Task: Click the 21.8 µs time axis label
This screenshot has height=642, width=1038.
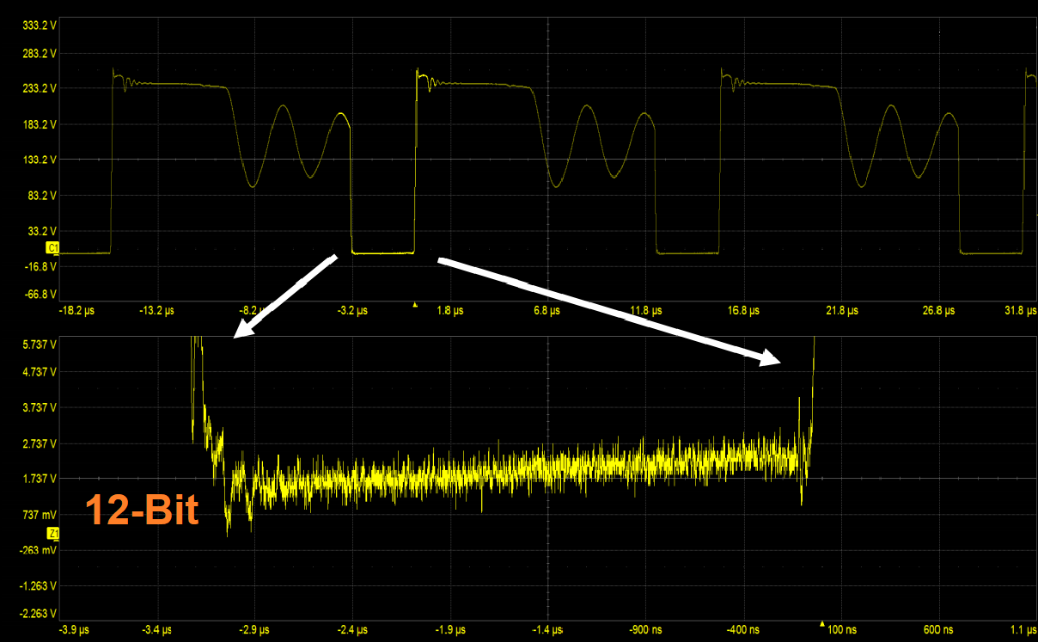Action: click(x=842, y=310)
